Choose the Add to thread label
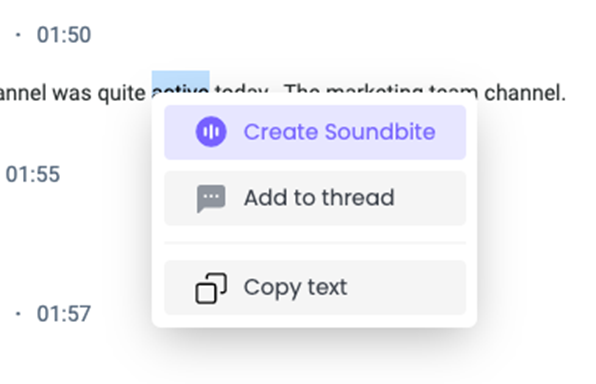Viewport: 596px width, 384px height. [319, 198]
